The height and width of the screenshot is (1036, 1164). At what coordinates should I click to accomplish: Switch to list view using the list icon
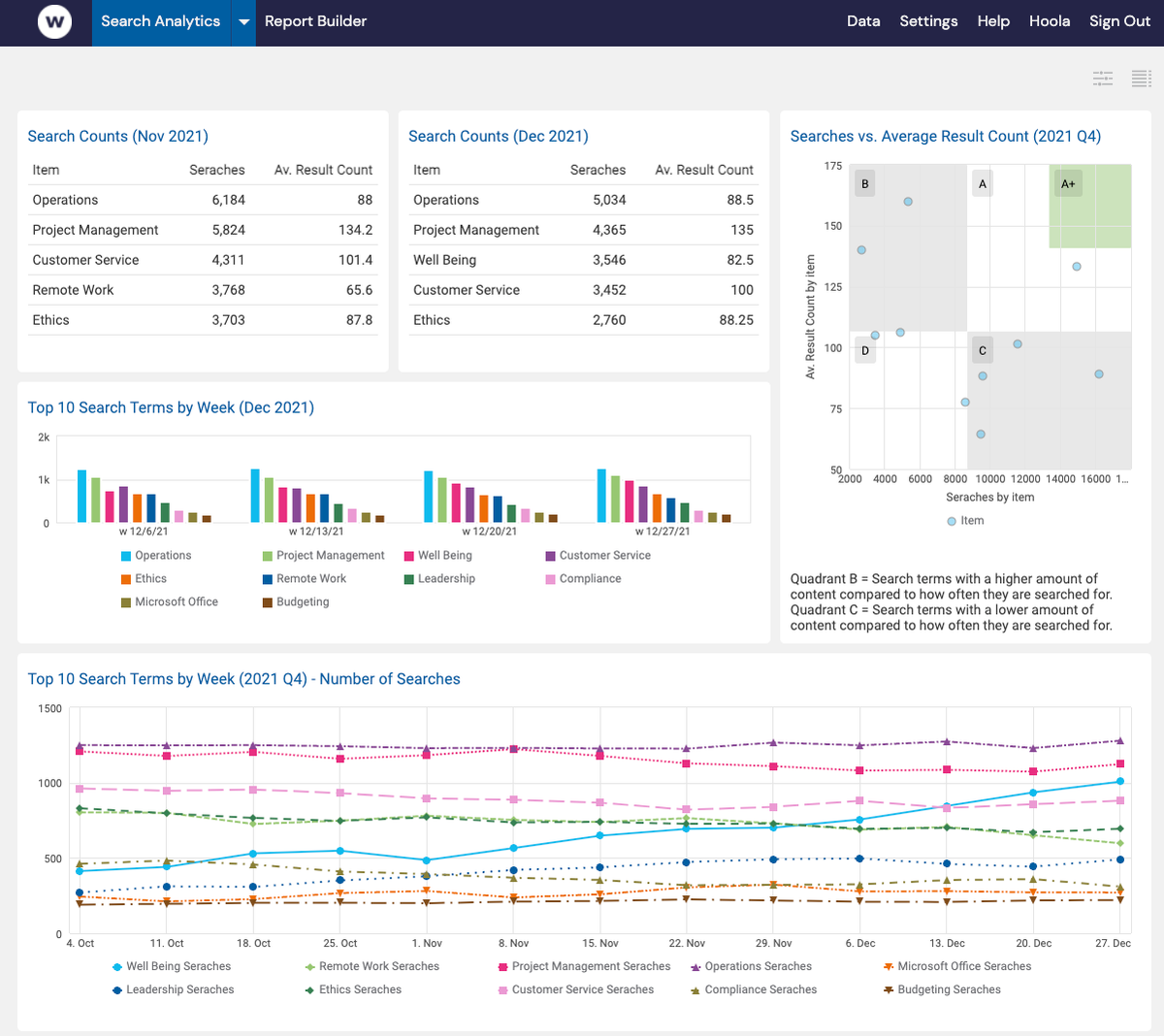pos(1144,80)
